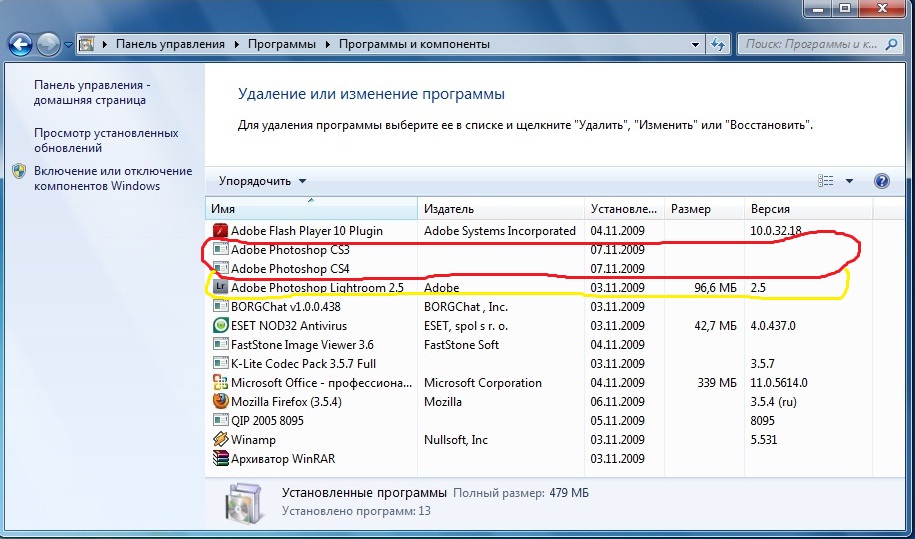Viewport: 915px width, 539px height.
Task: Open Включение или отключение компонентов Windows
Action: [112, 178]
